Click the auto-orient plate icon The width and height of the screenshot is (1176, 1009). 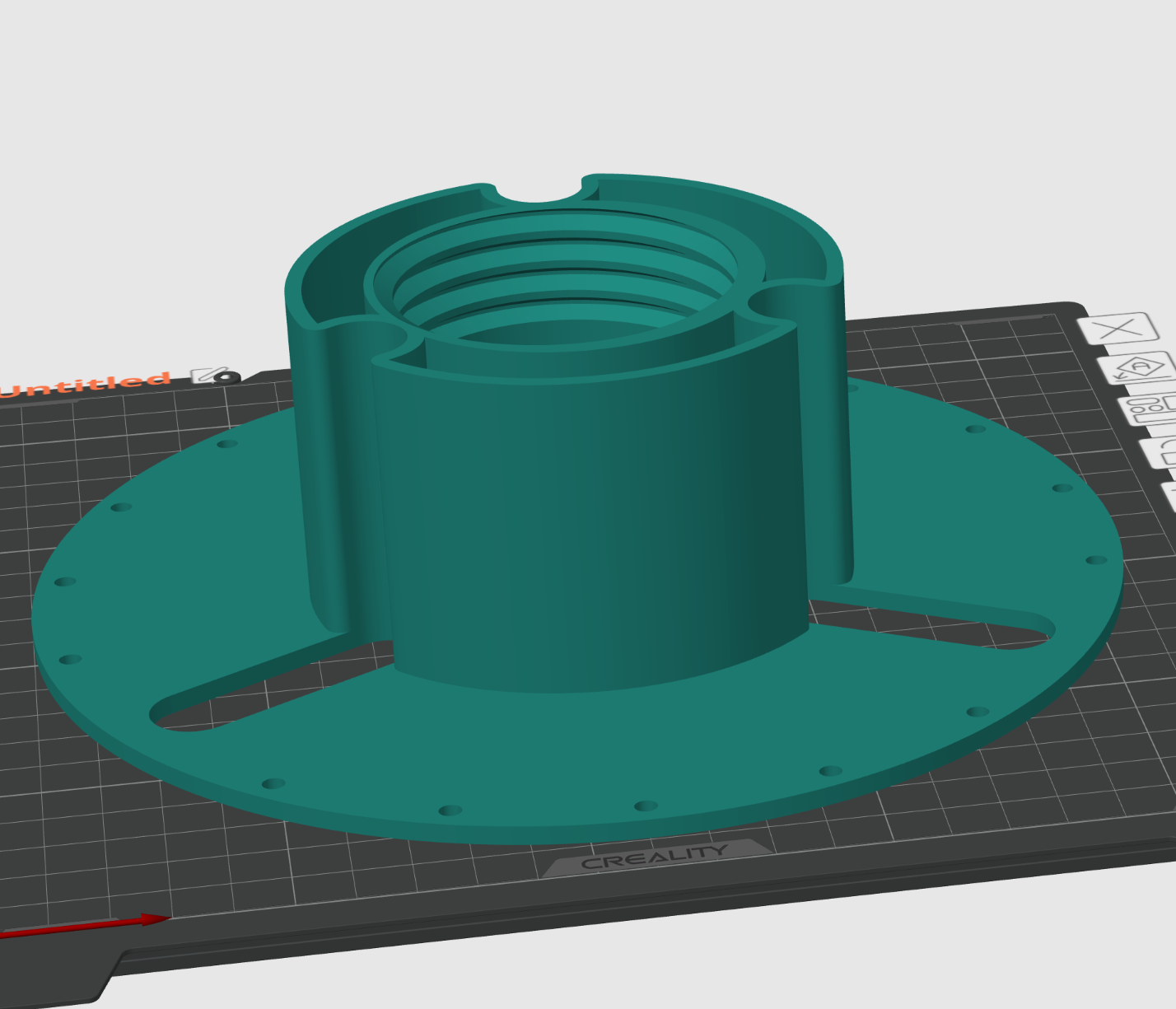point(1139,368)
